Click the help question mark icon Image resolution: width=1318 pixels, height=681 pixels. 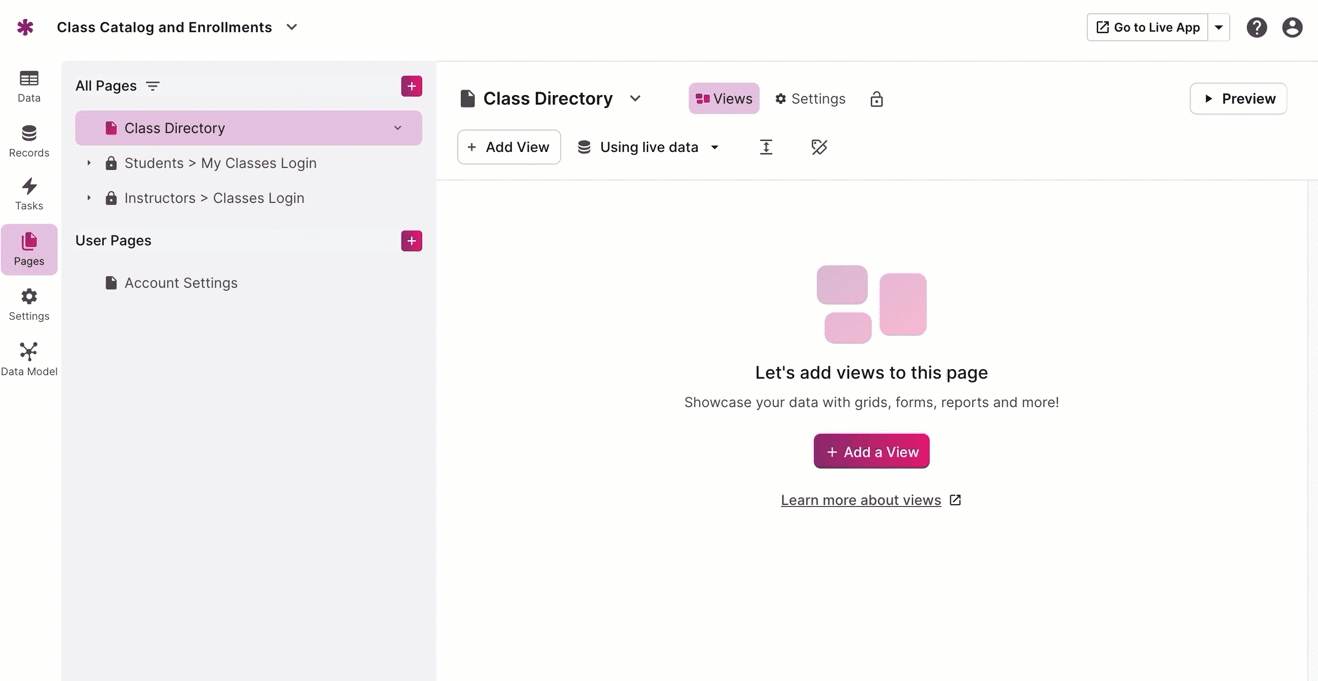(1256, 28)
